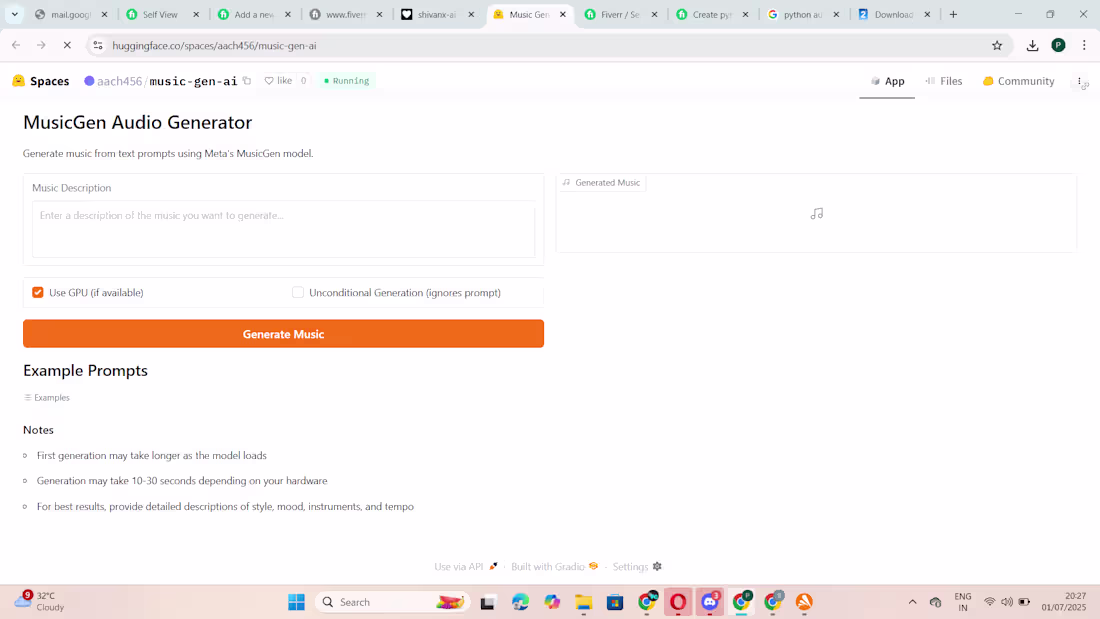Open the Windows Start menu

pyautogui.click(x=297, y=602)
